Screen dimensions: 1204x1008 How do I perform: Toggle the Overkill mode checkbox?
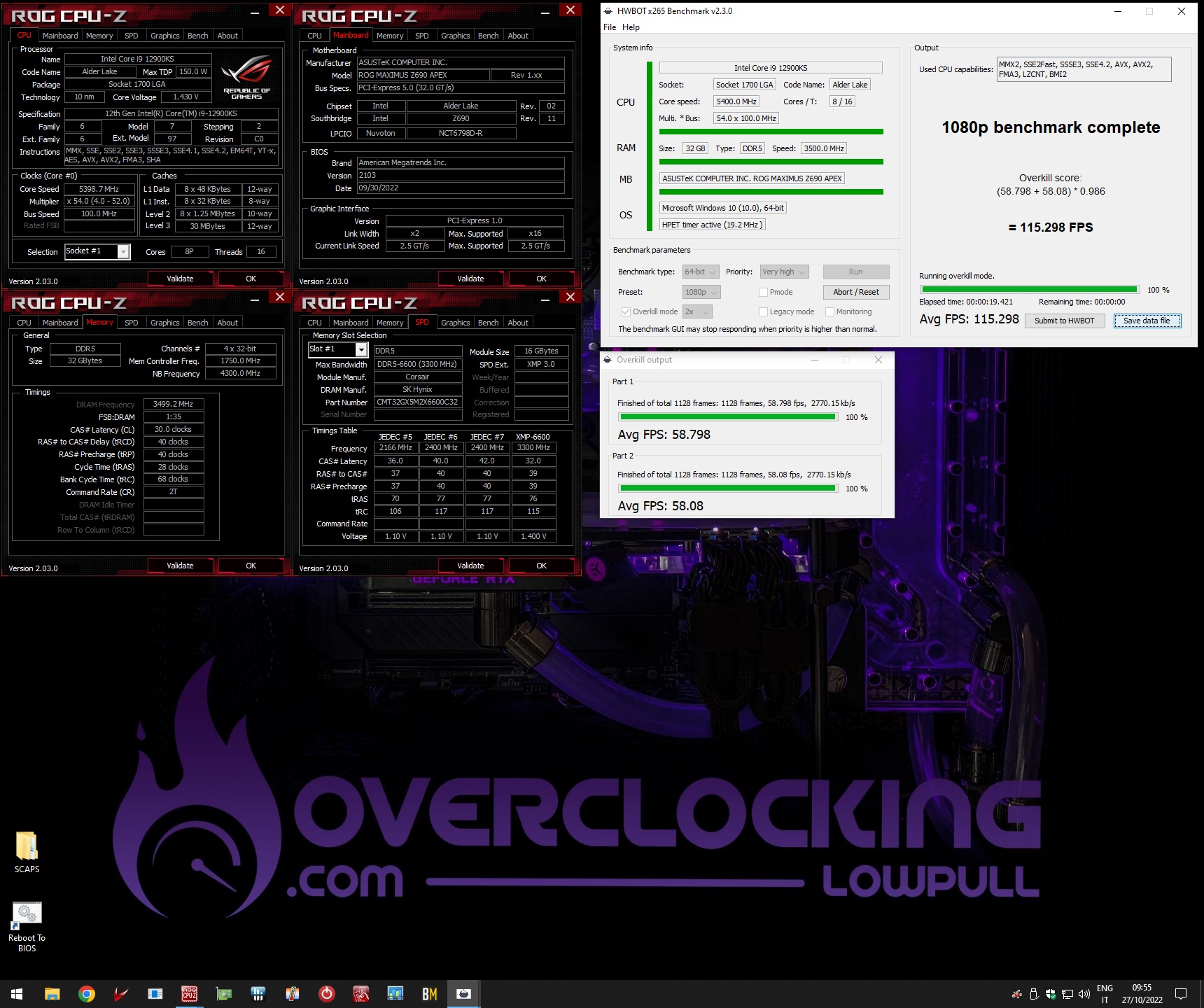pyautogui.click(x=626, y=311)
